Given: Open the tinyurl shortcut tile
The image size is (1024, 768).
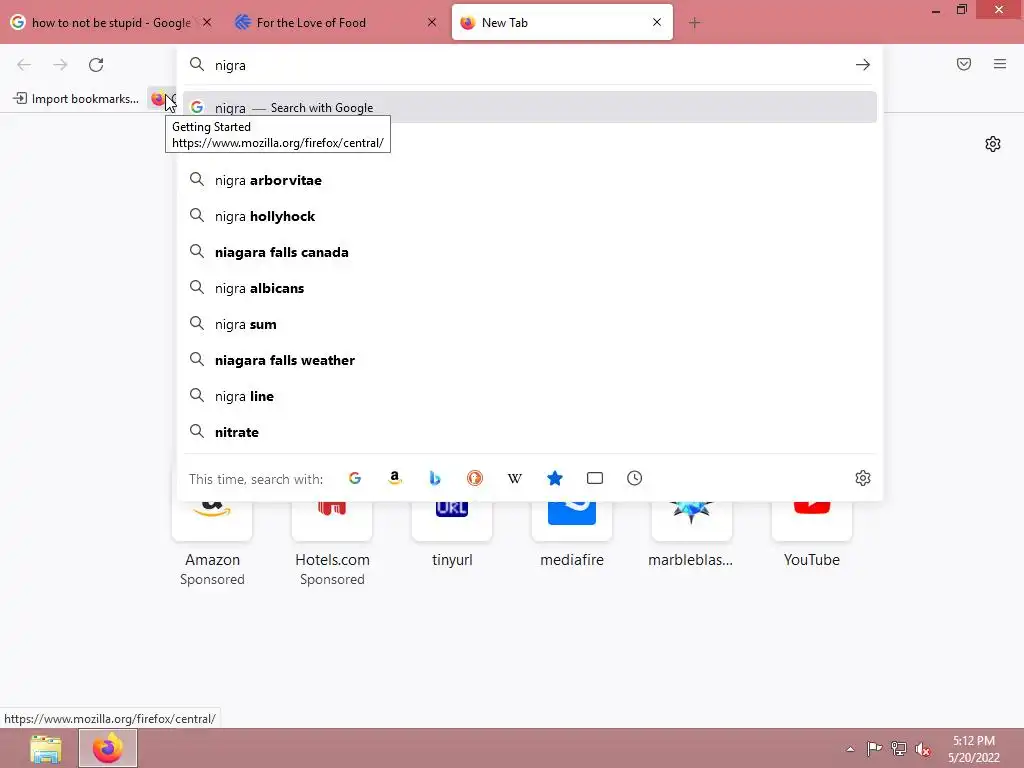Looking at the screenshot, I should point(452,537).
